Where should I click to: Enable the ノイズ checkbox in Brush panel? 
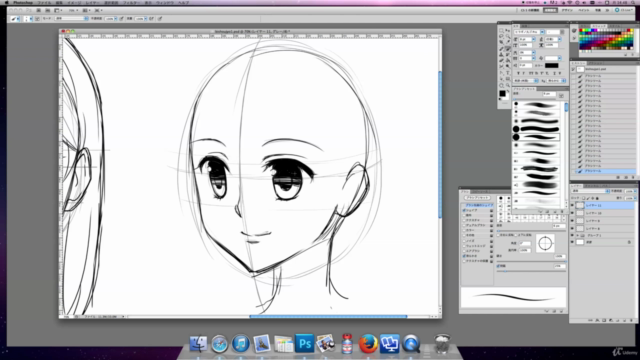(464, 241)
